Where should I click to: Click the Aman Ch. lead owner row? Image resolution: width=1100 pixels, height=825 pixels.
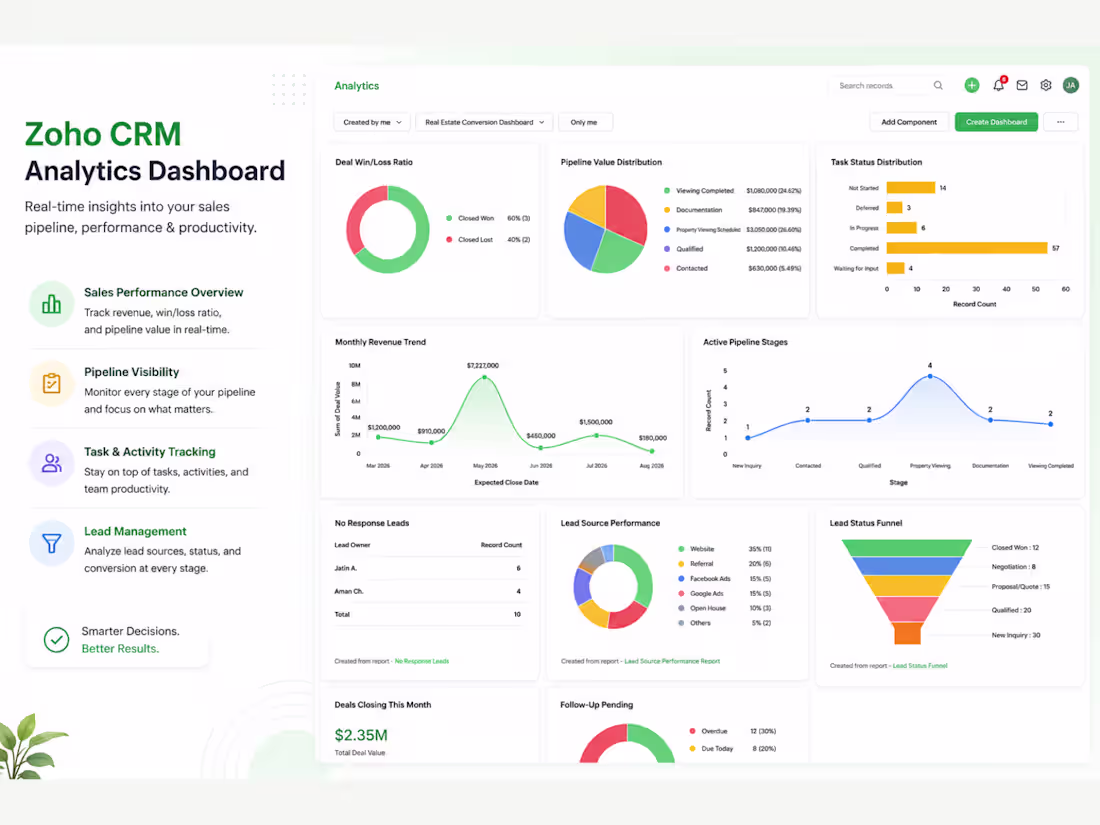click(x=428, y=591)
